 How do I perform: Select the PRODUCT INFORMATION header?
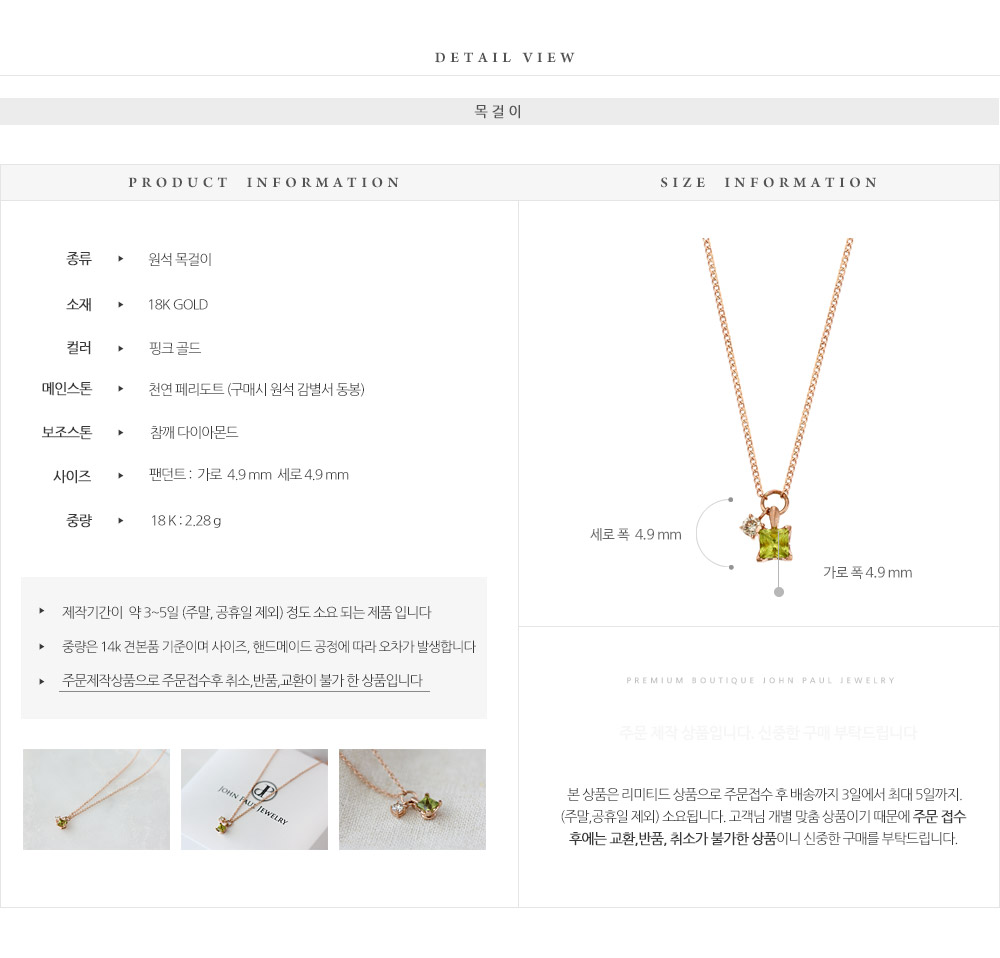click(x=265, y=182)
